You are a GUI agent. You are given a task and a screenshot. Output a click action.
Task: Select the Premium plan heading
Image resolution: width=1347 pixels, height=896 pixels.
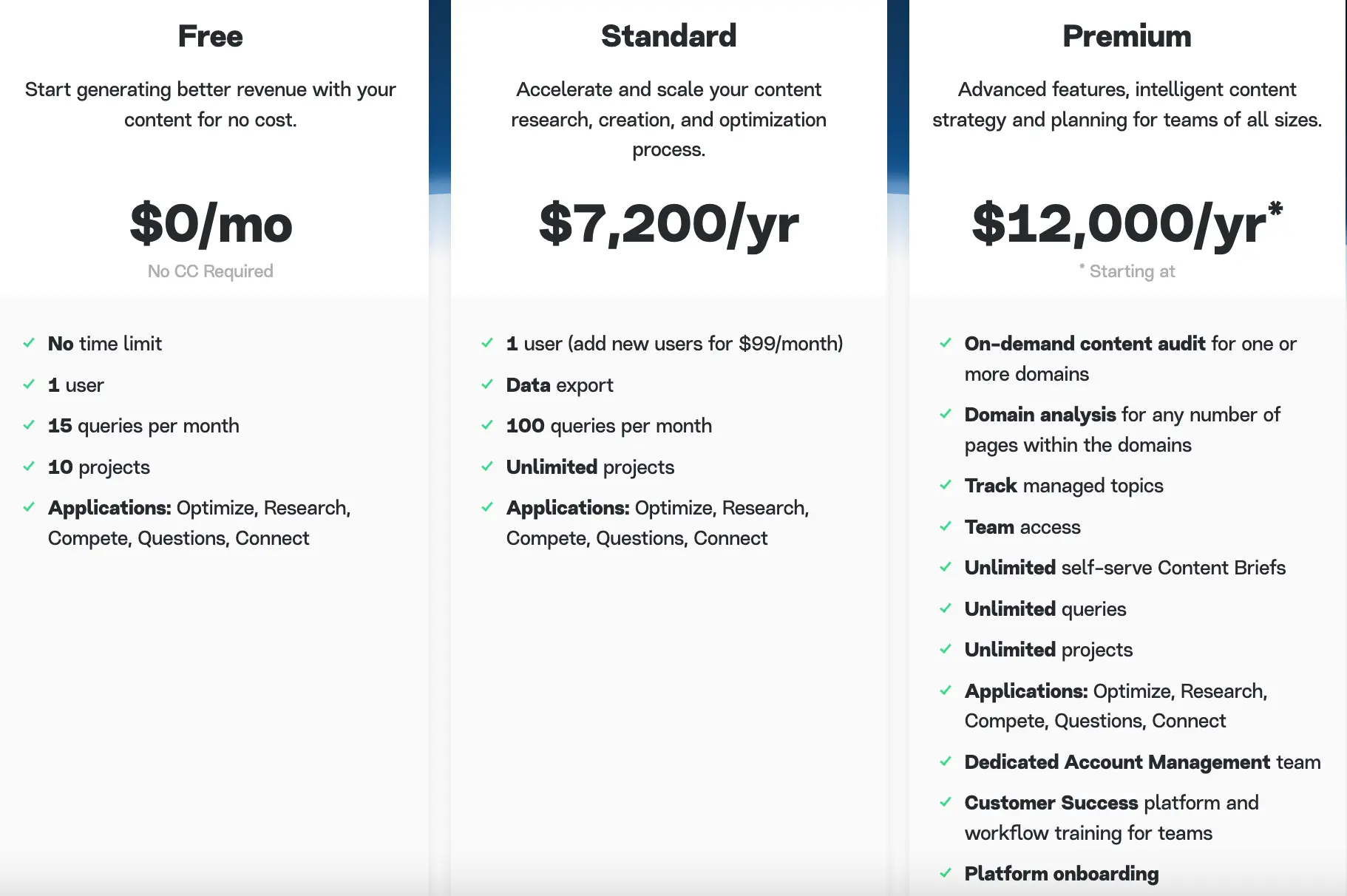click(1127, 36)
